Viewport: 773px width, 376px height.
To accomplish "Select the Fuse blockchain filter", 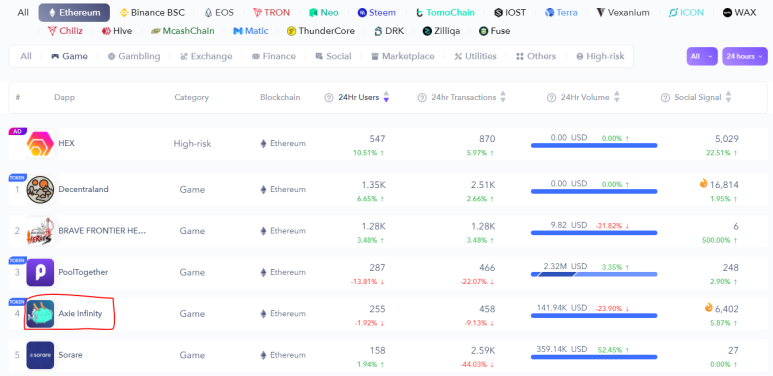I will pyautogui.click(x=494, y=31).
